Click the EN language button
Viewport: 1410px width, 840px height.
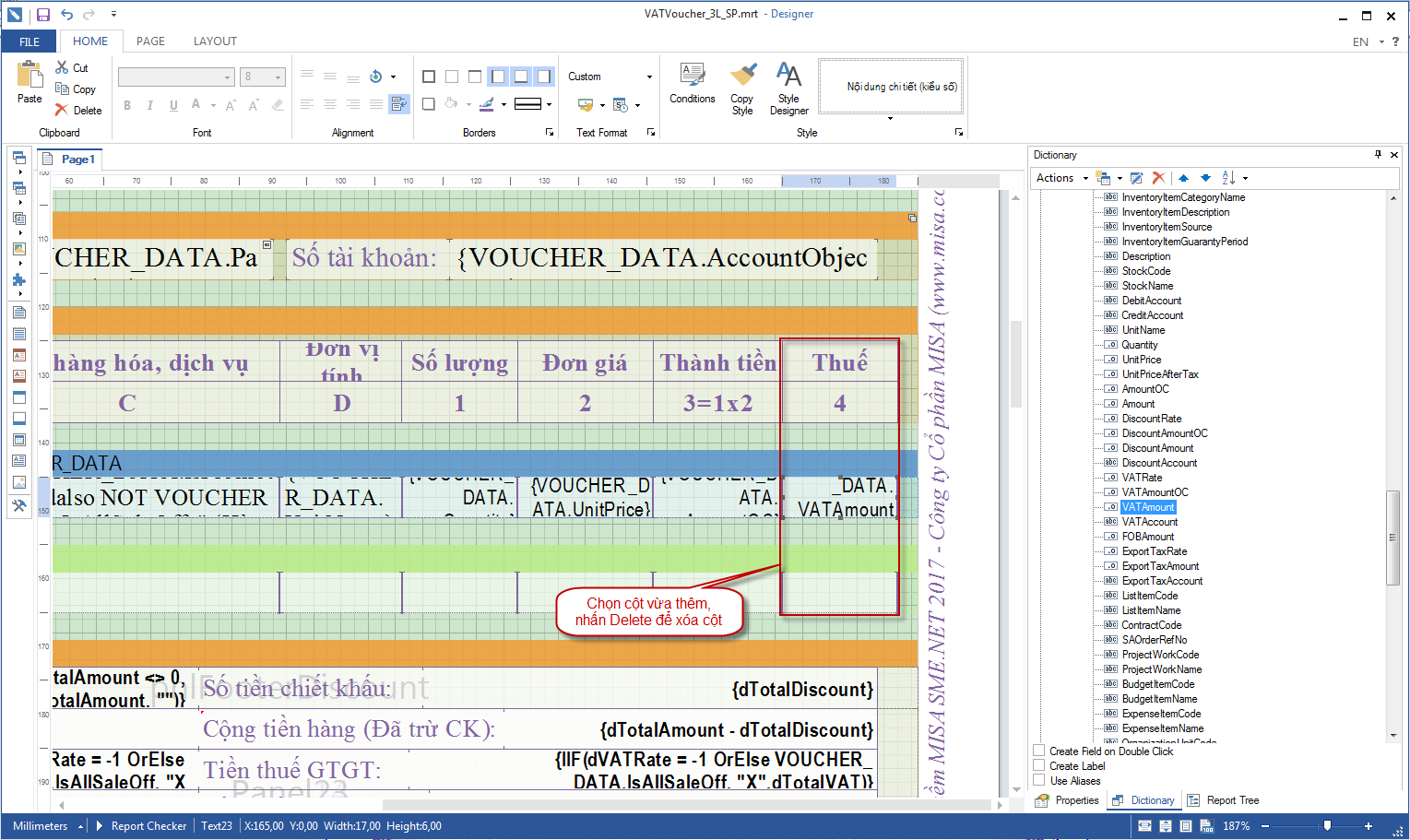pos(1360,41)
